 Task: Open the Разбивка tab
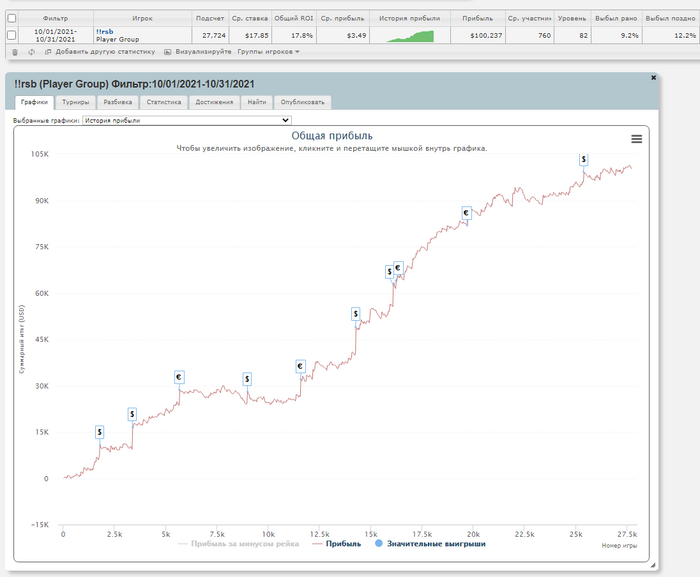click(x=118, y=102)
